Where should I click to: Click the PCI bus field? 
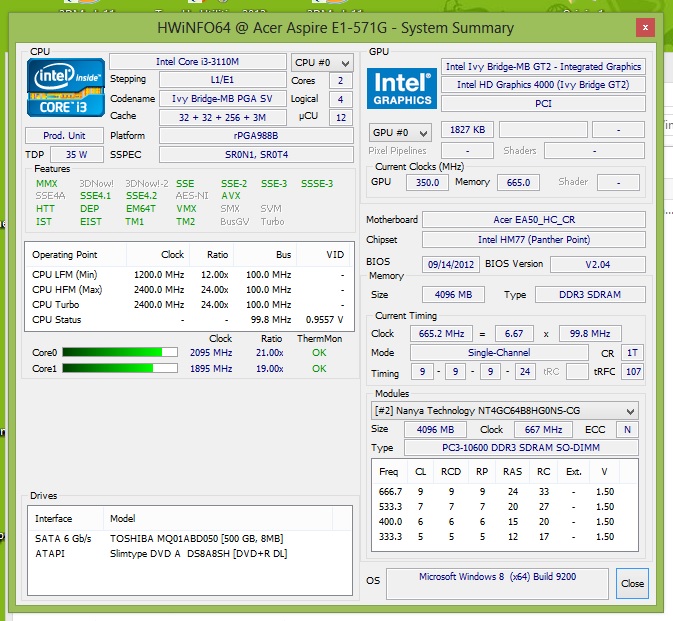click(x=543, y=103)
